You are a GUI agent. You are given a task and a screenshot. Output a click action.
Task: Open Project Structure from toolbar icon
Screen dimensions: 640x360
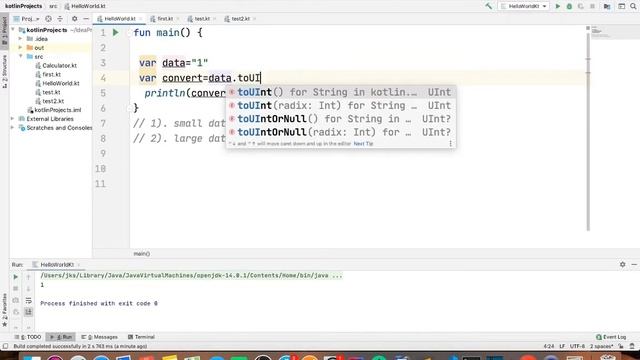pos(607,6)
